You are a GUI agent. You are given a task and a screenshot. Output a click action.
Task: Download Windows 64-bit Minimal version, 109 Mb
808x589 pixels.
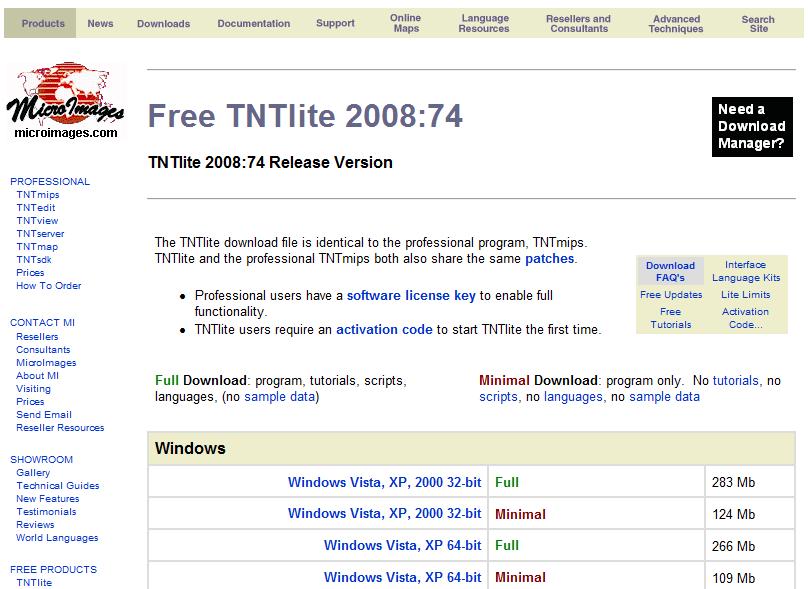(402, 577)
